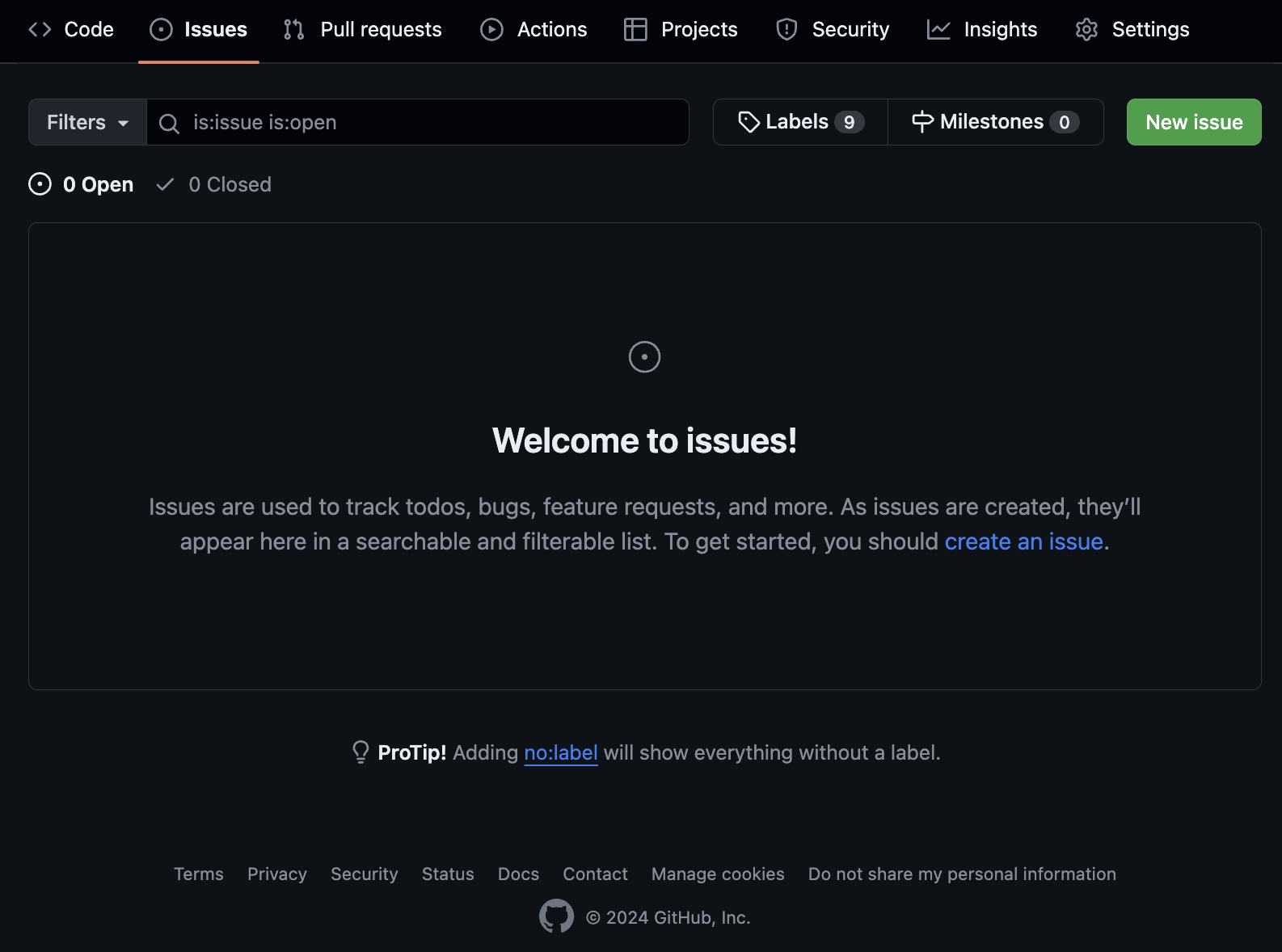Screen dimensions: 1282x952
Task: Click the lightbulb ProTip icon
Action: click(x=361, y=752)
